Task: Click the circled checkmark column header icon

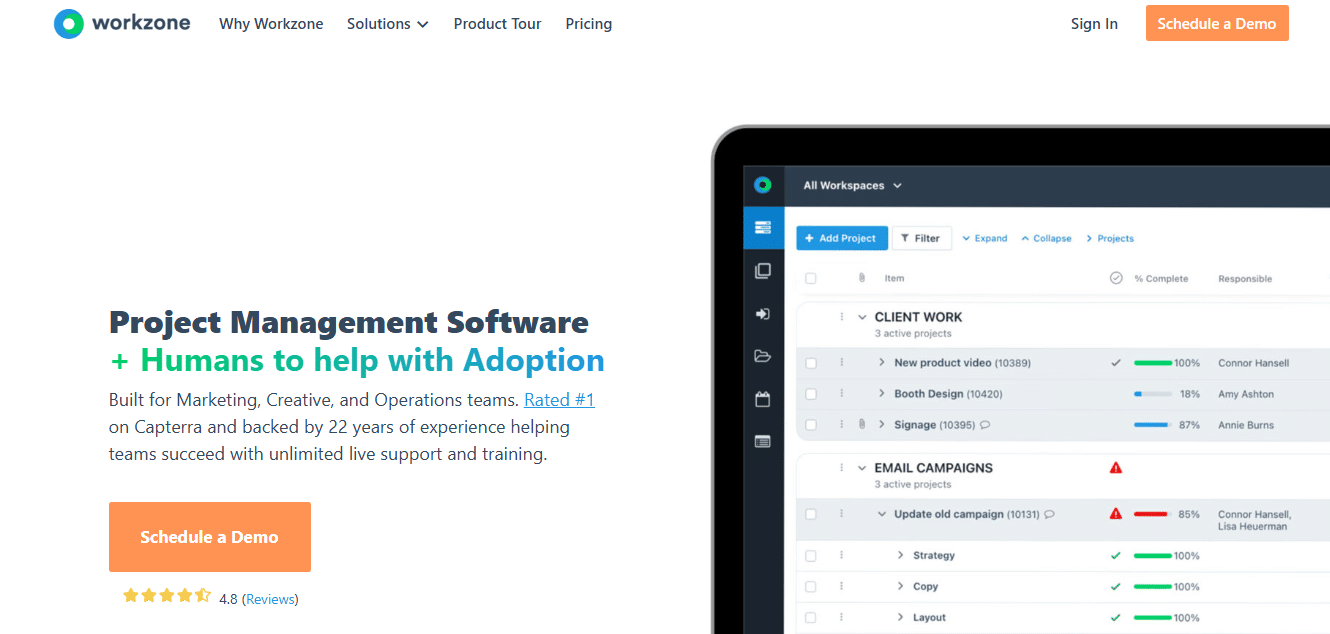Action: click(x=1116, y=278)
